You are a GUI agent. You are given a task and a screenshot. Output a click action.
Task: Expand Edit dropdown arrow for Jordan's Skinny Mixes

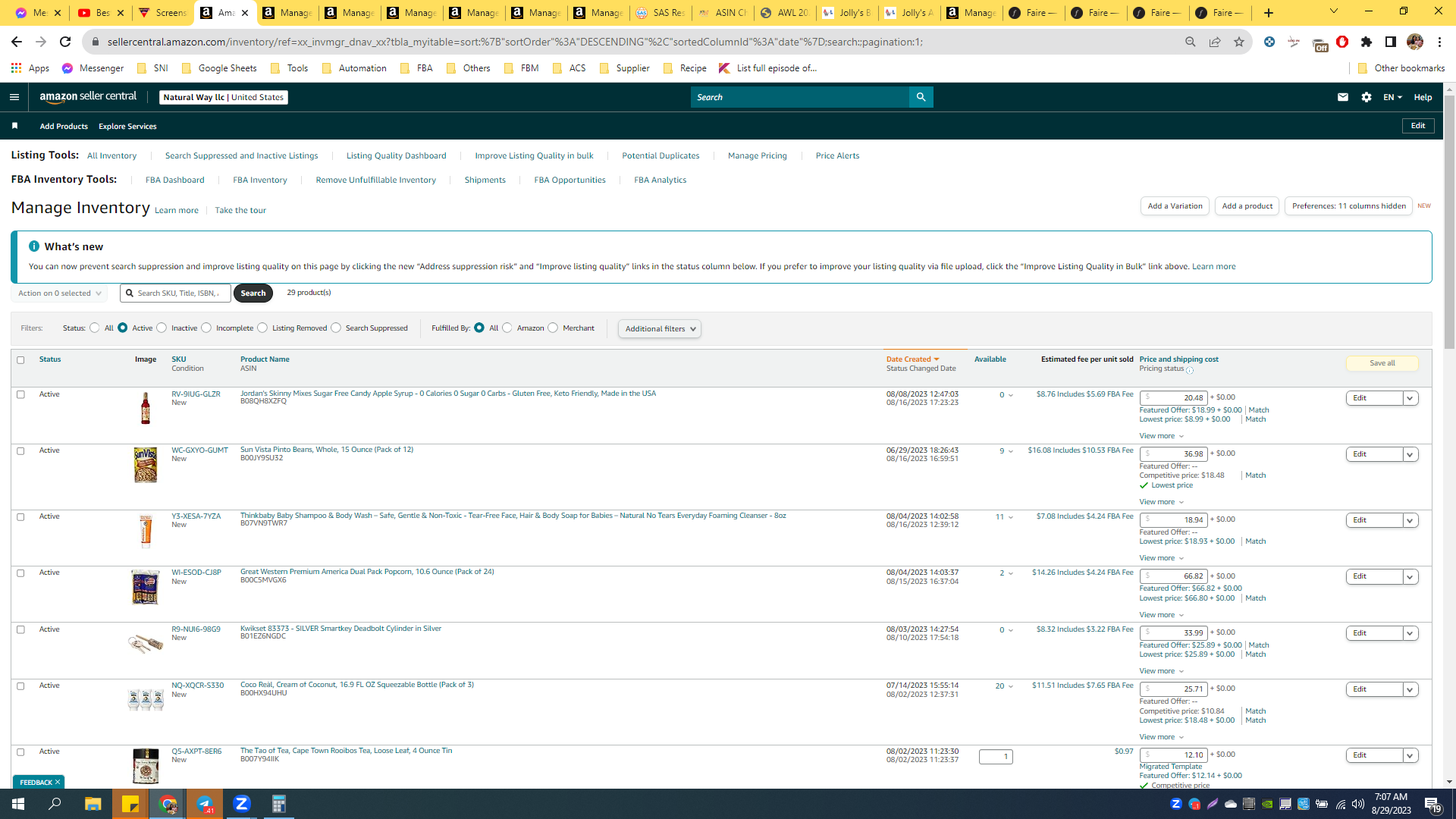click(x=1410, y=398)
